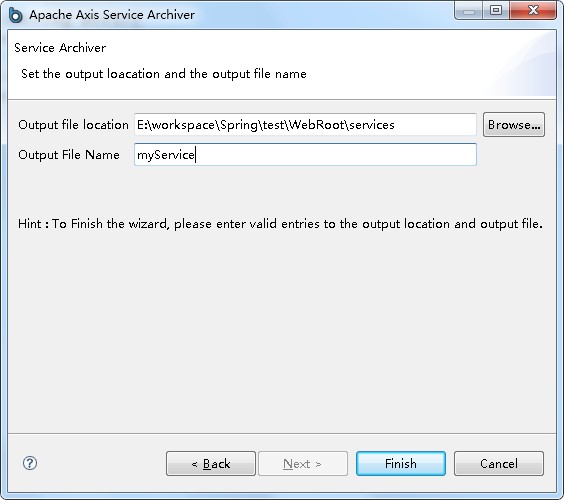Browse for an output file location
Screen dimensions: 564x500
pos(514,125)
